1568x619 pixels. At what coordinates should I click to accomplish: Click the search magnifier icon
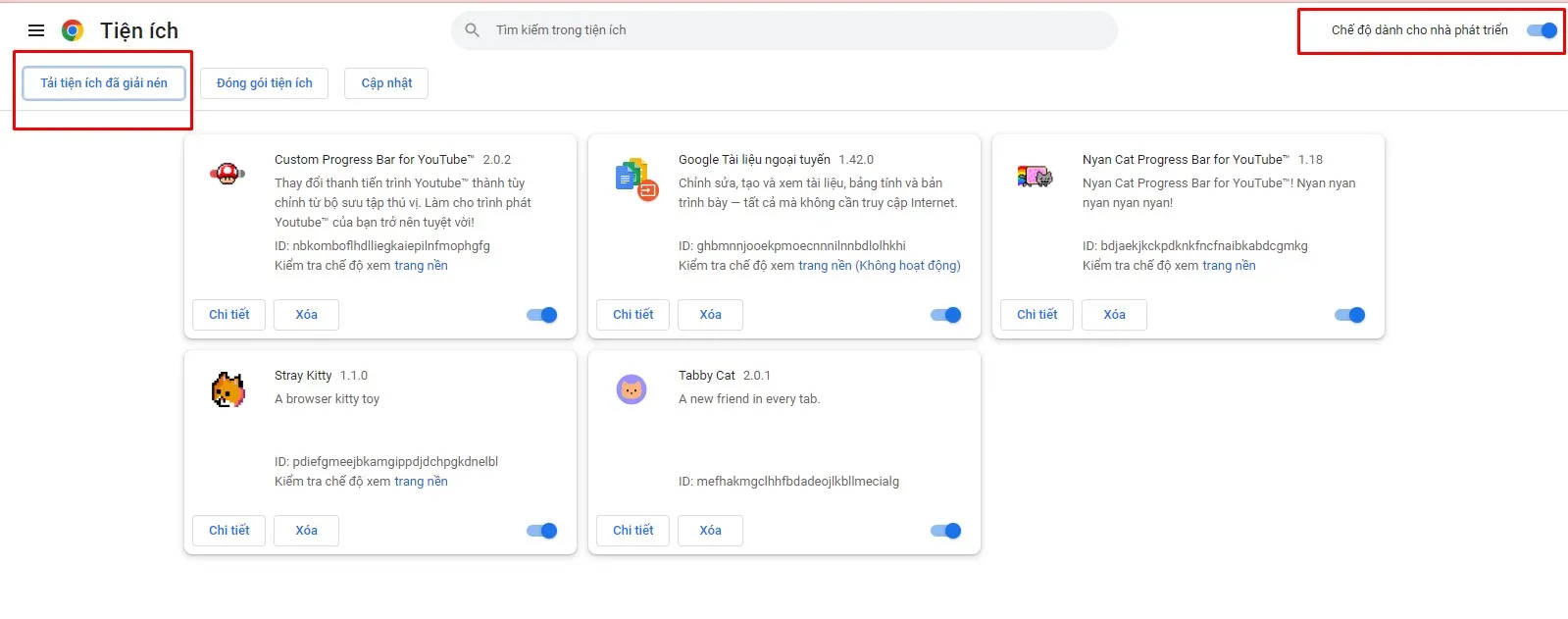click(x=473, y=30)
